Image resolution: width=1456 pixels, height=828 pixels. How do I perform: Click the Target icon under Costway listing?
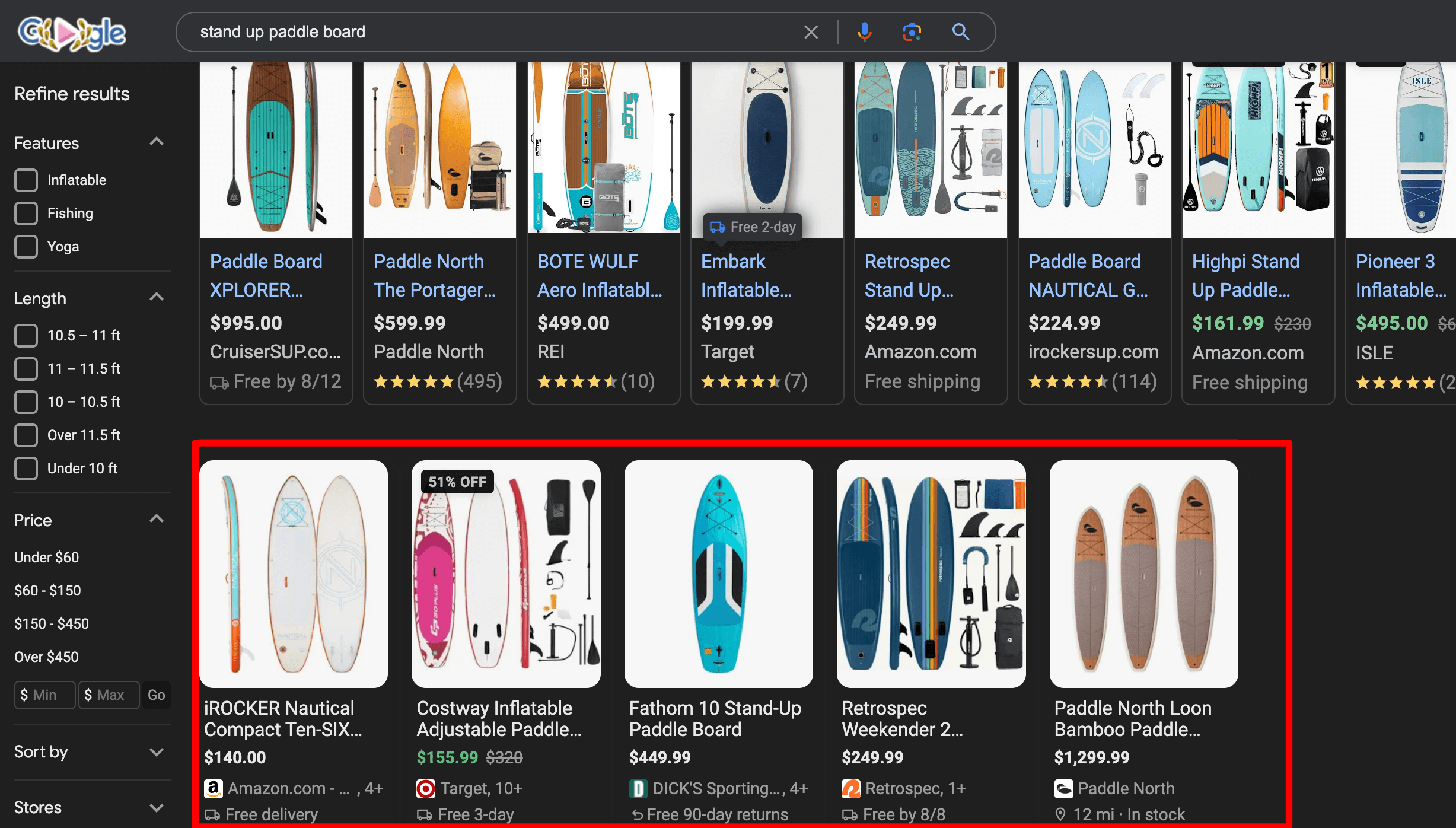(426, 788)
